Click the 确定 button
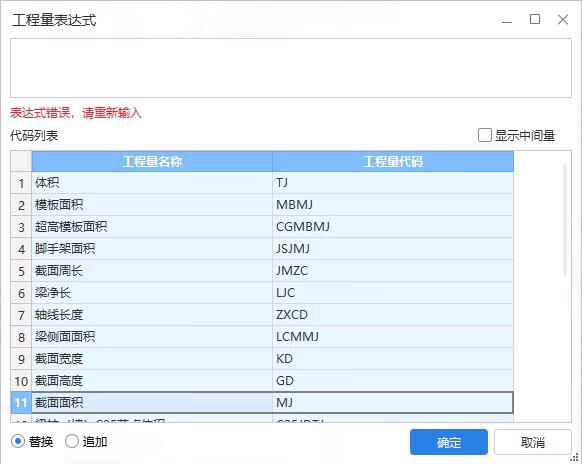The image size is (582, 464). click(x=448, y=442)
